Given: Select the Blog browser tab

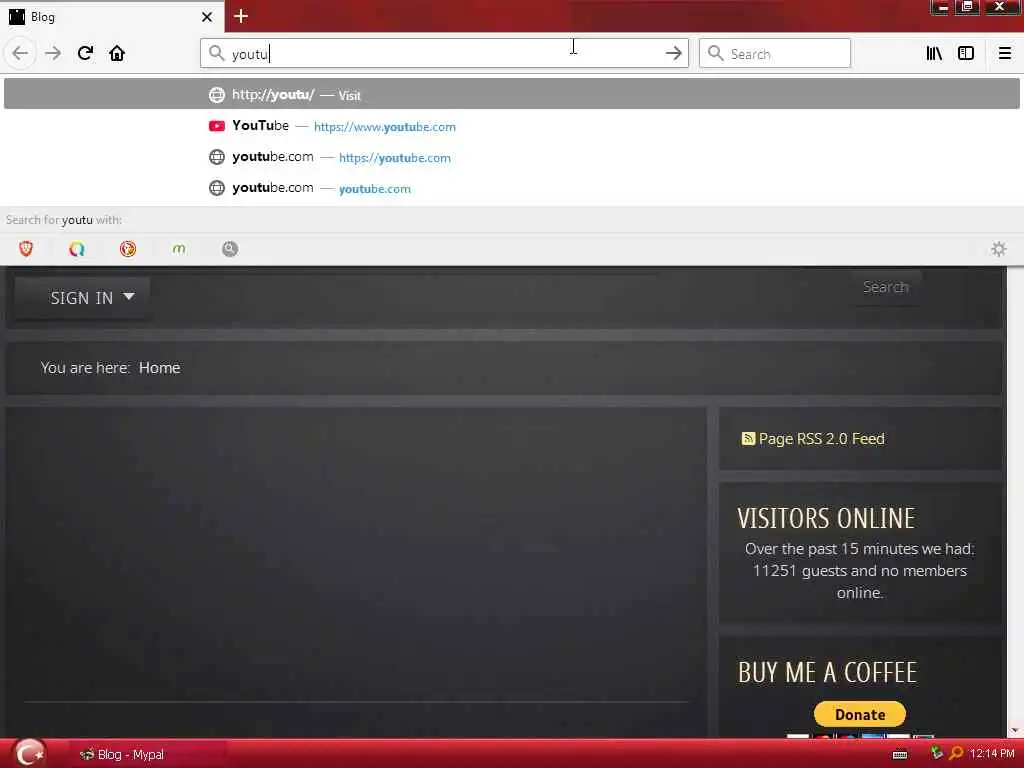Looking at the screenshot, I should (x=112, y=17).
